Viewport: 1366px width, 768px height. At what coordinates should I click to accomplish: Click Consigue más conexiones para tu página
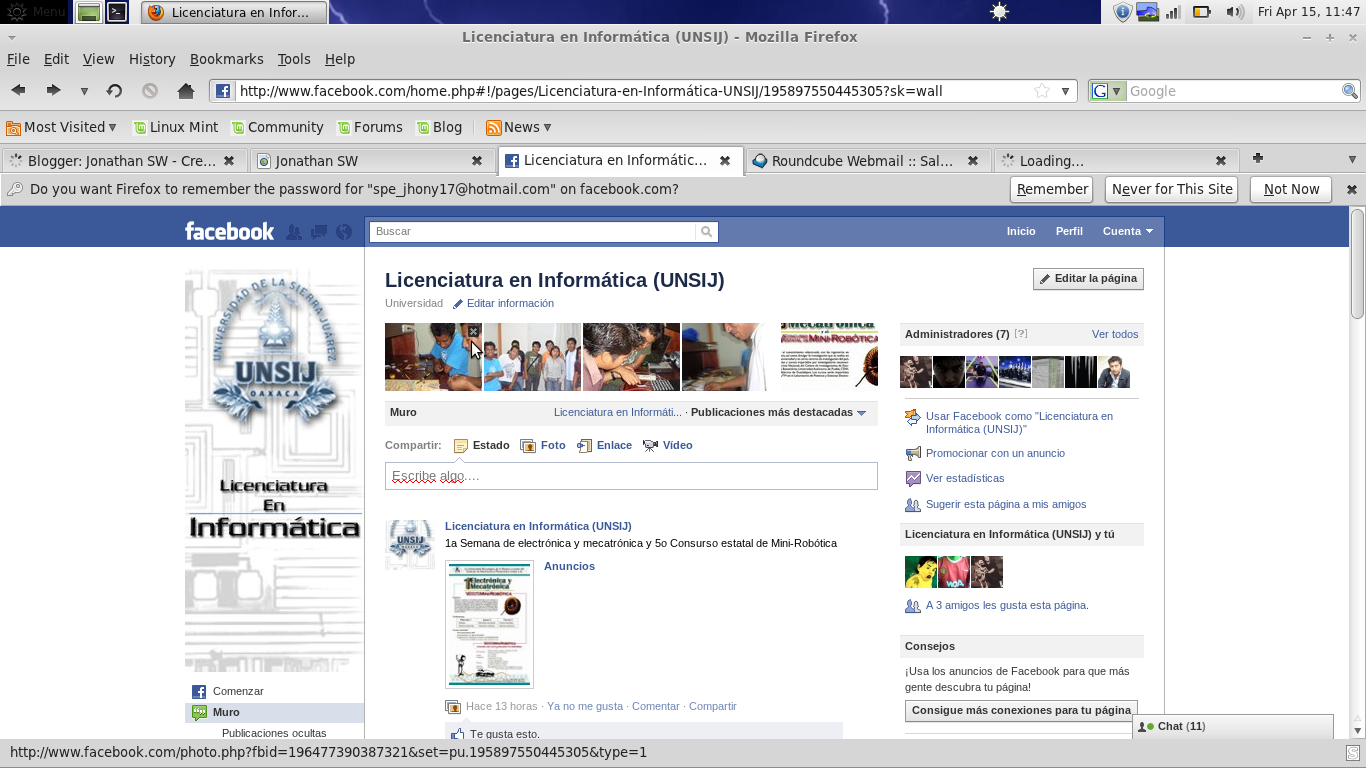coord(1021,710)
